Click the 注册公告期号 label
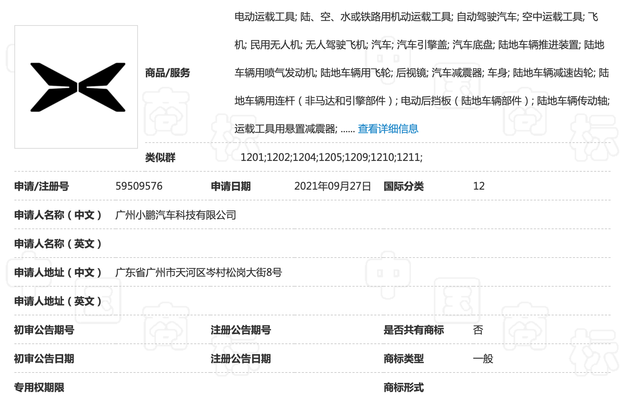Screen dimensions: 630x398 (x=241, y=330)
